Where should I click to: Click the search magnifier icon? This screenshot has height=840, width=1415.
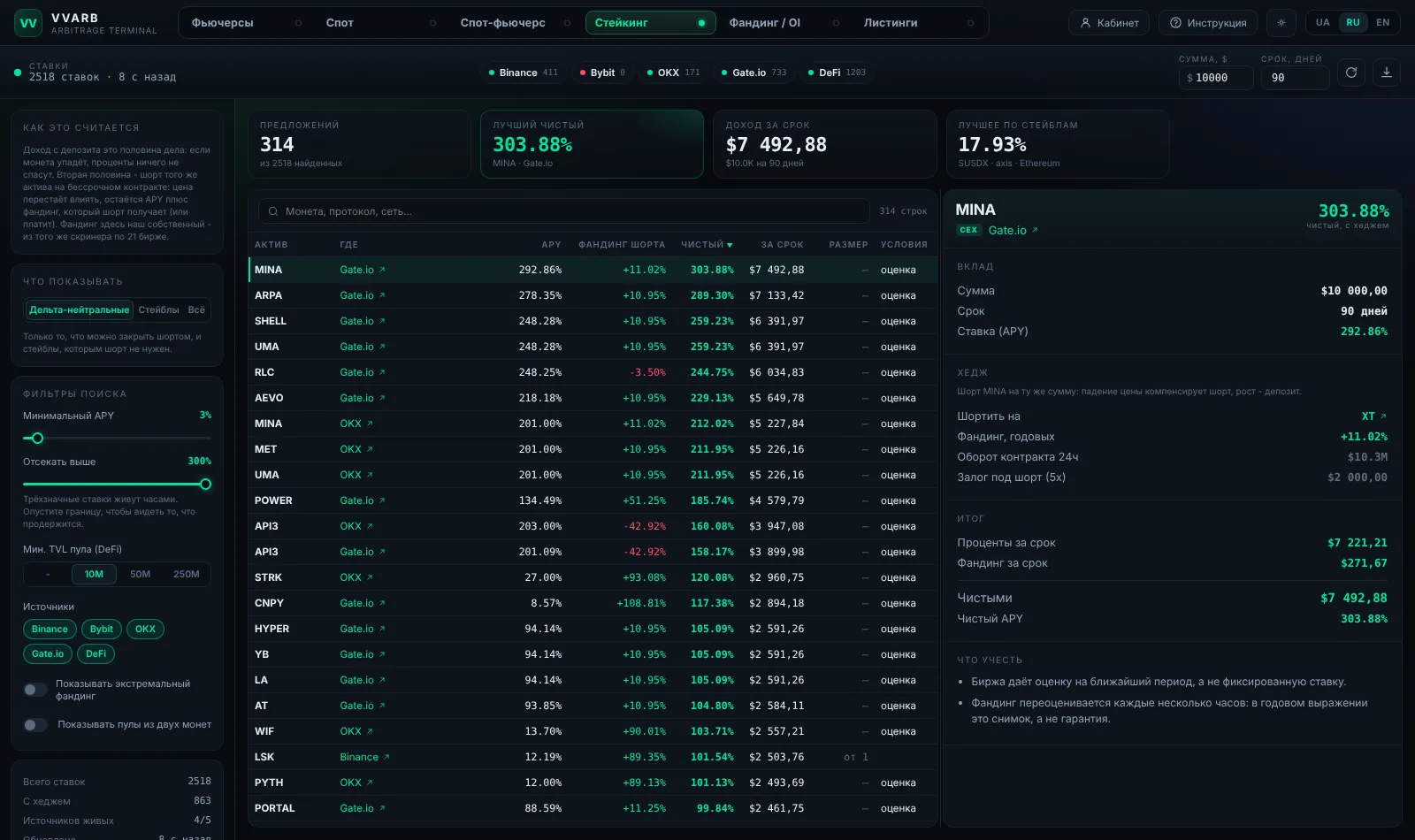(x=273, y=211)
